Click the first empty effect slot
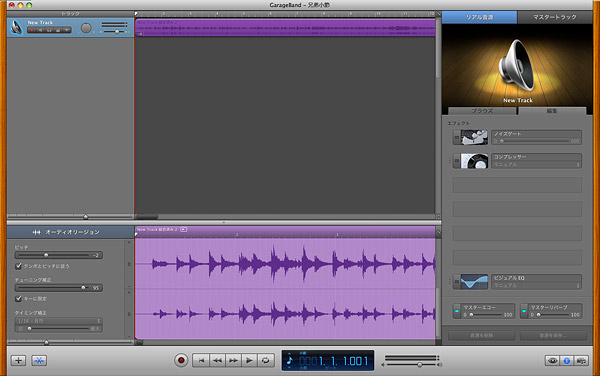 (x=517, y=185)
